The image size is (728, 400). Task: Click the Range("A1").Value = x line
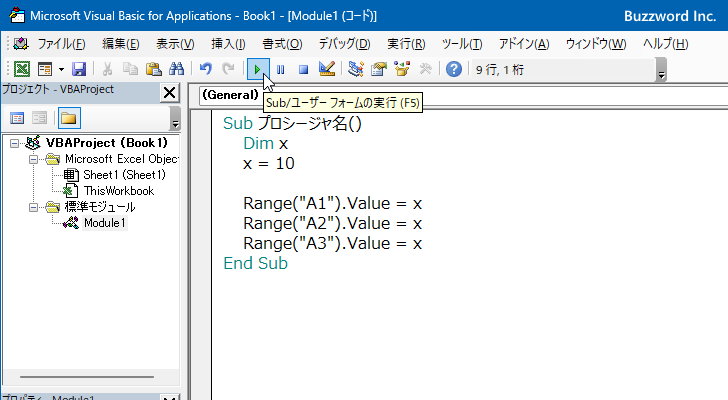pyautogui.click(x=332, y=203)
